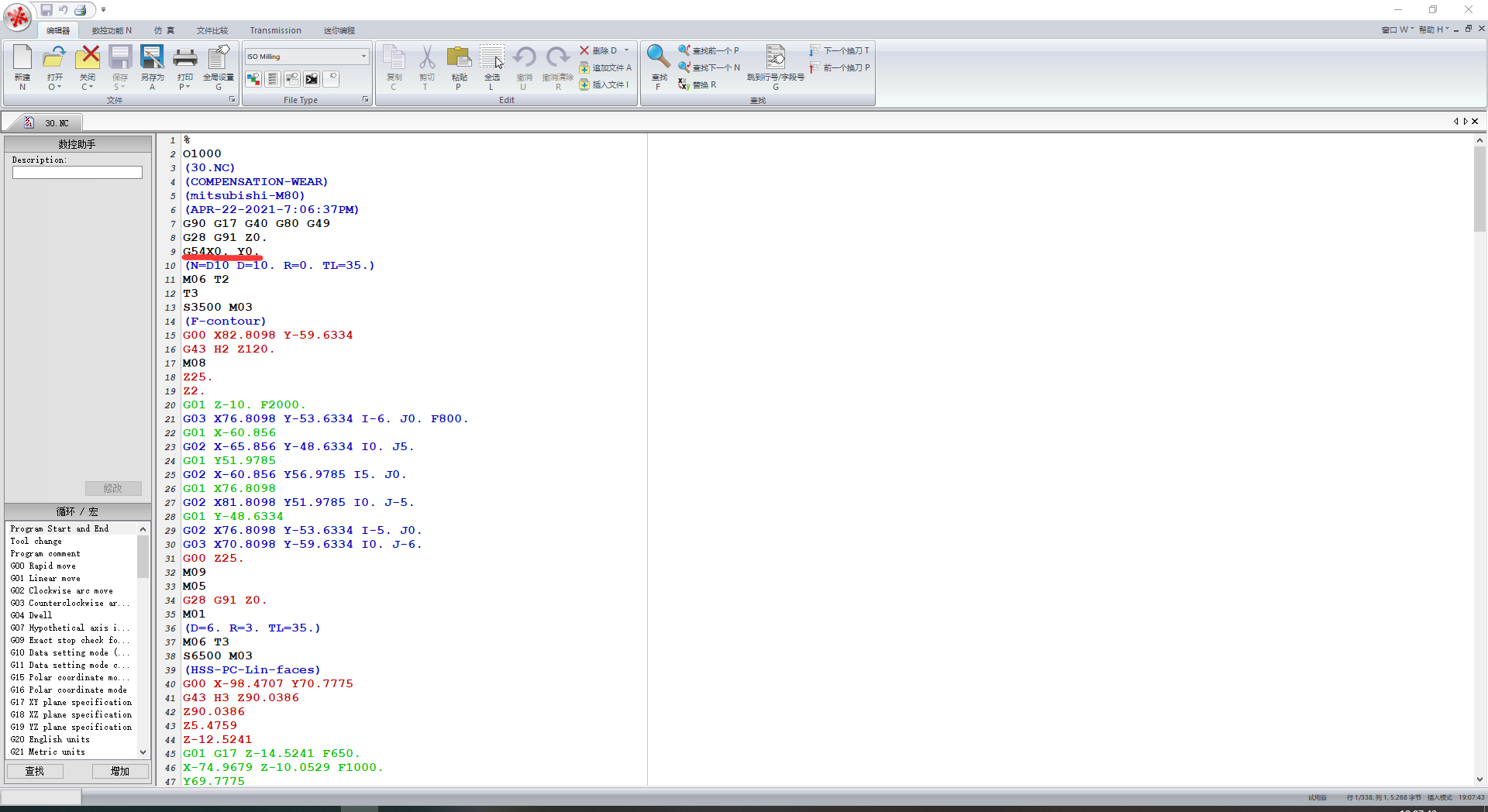Select all with 全选 button
This screenshot has height=812, width=1488.
[x=491, y=67]
